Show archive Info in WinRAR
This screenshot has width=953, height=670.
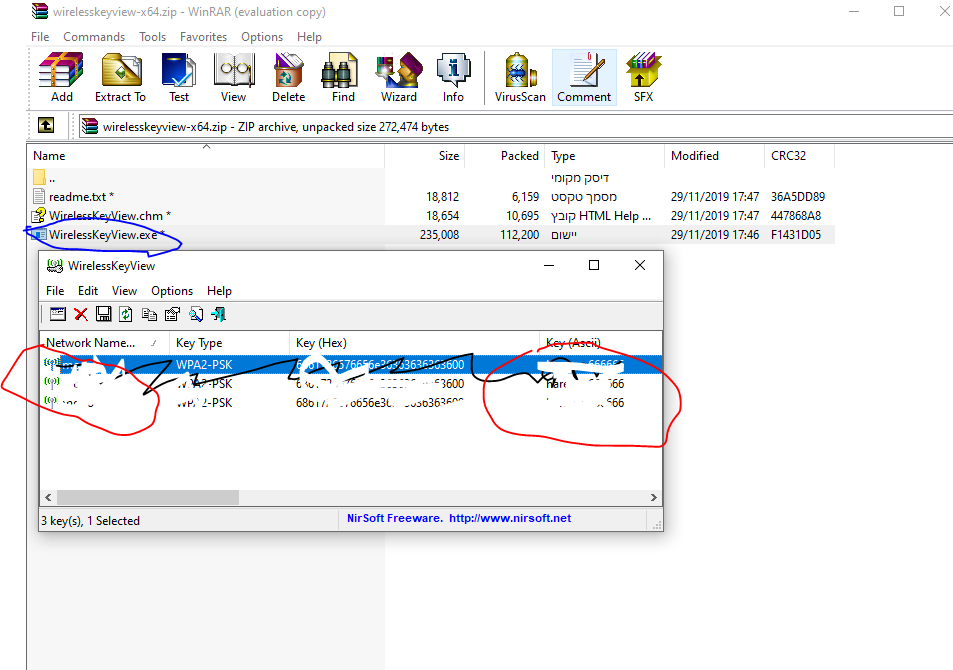tap(453, 78)
